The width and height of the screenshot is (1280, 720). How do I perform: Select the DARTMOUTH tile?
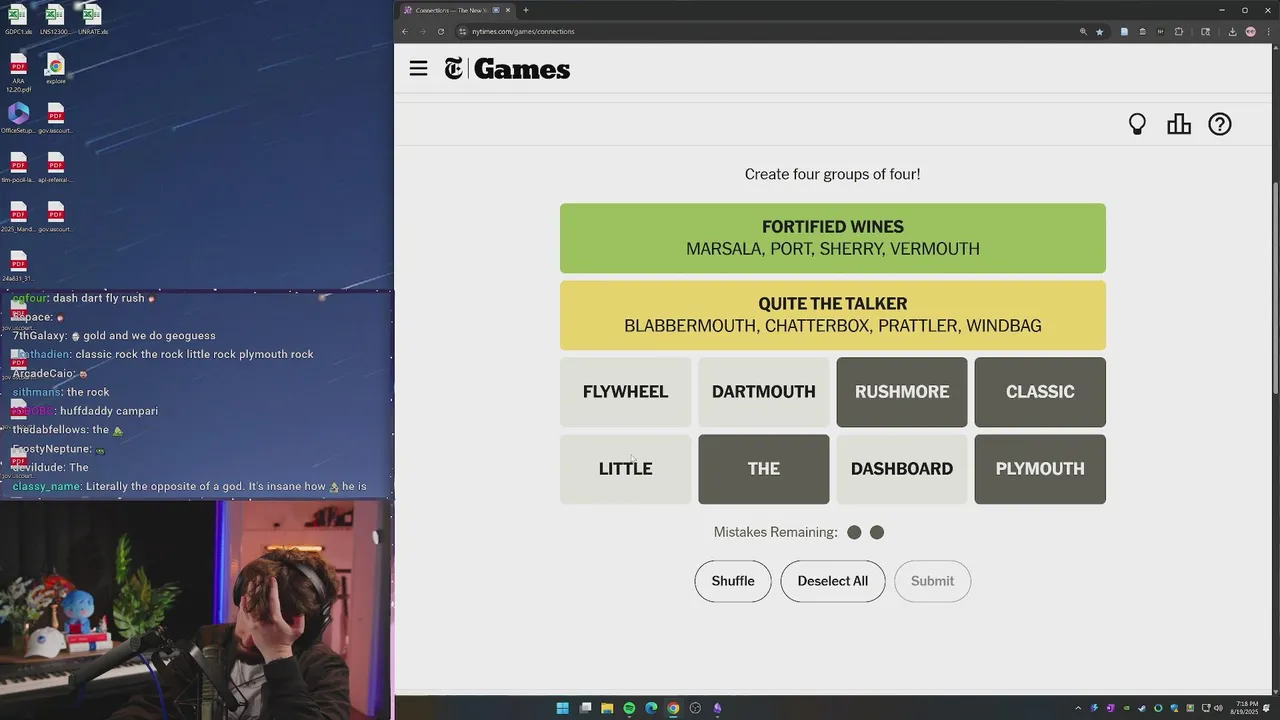click(x=763, y=392)
